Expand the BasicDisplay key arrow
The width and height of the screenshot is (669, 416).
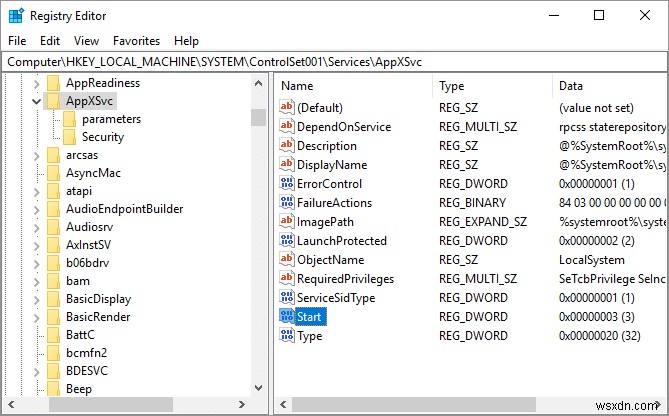click(x=37, y=299)
